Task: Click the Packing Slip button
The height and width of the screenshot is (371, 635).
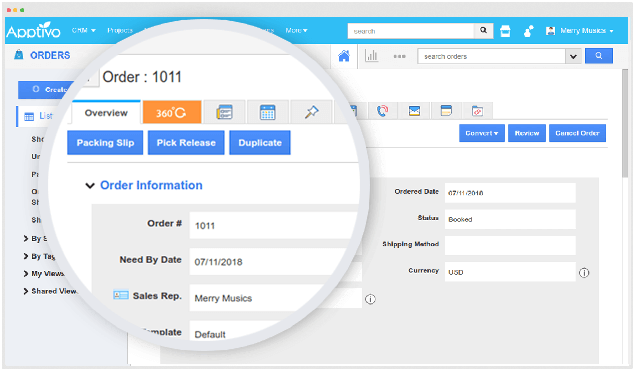Action: click(105, 143)
